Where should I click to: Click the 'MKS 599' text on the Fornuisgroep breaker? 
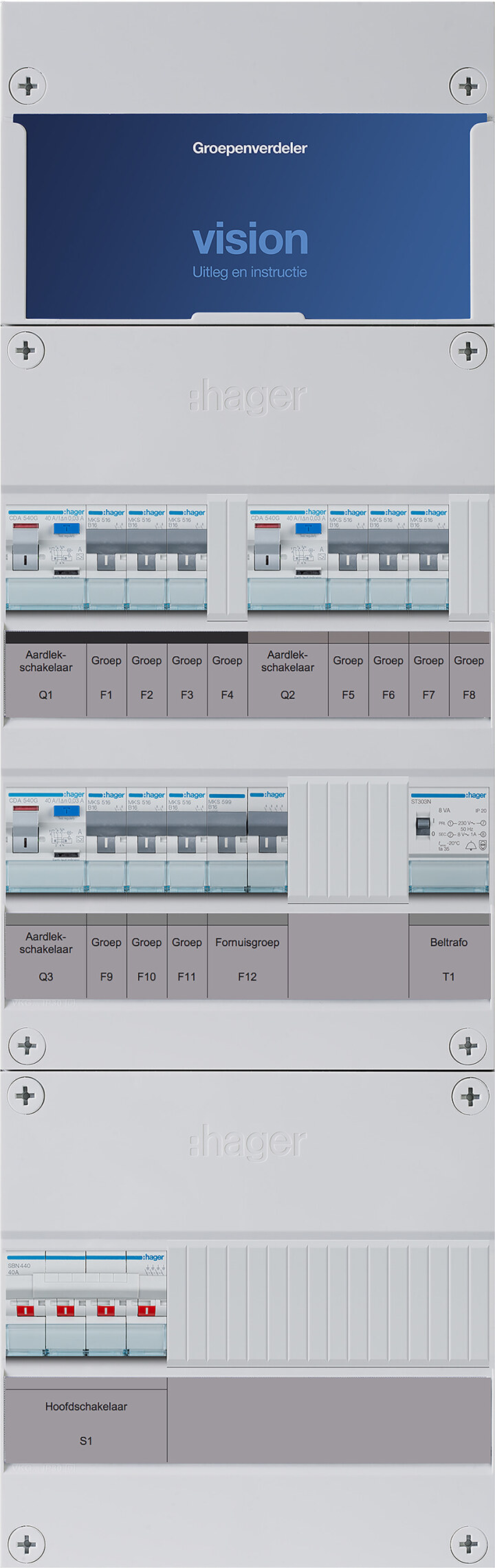(x=220, y=802)
